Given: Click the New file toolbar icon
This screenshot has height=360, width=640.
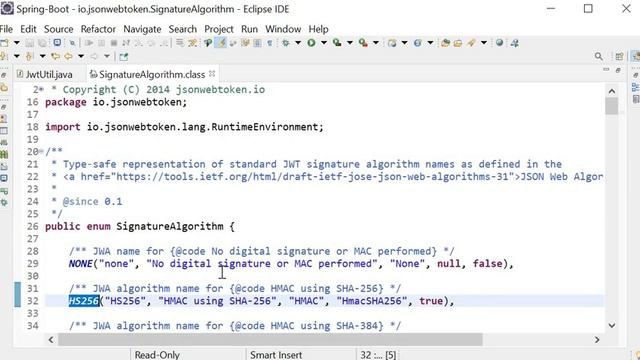Looking at the screenshot, I should 4,43.
